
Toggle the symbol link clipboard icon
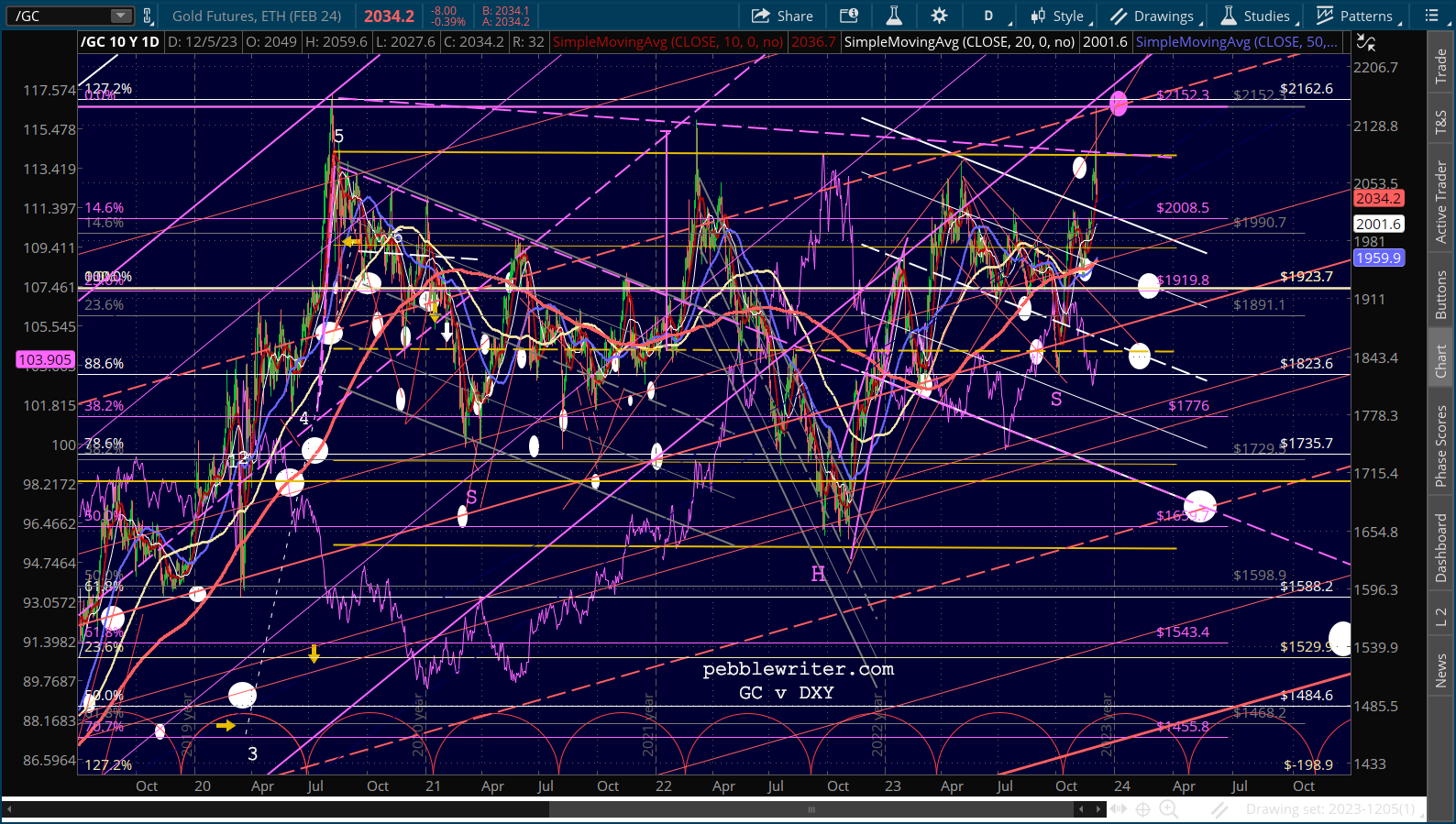(x=148, y=16)
